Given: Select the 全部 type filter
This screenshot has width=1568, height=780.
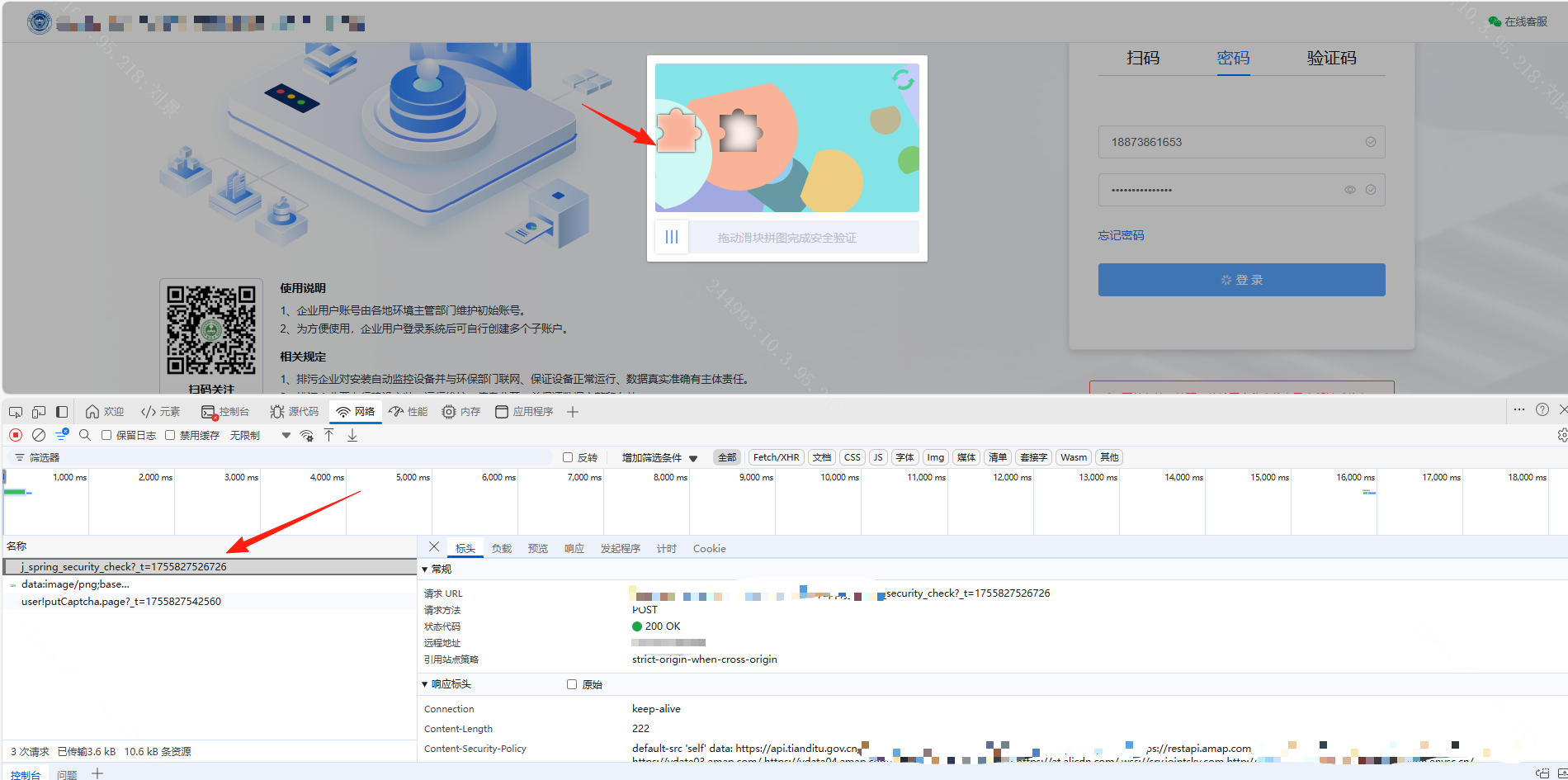Looking at the screenshot, I should click(727, 457).
